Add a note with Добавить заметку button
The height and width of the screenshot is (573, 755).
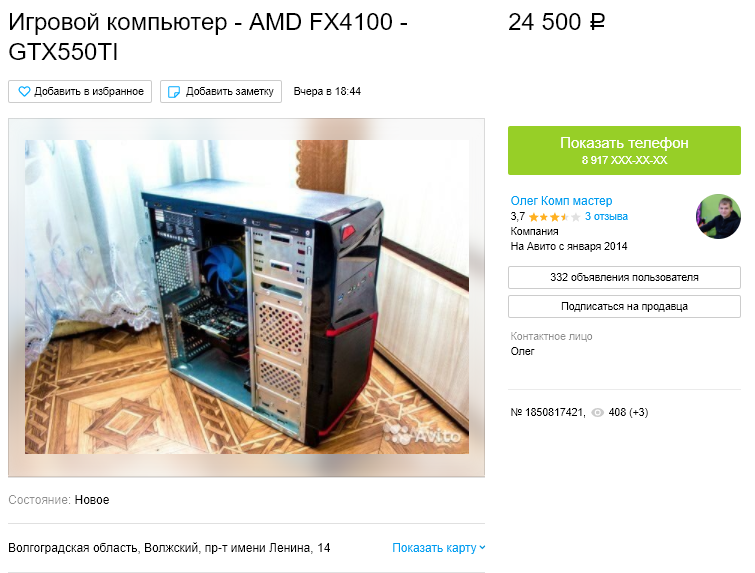tap(221, 91)
